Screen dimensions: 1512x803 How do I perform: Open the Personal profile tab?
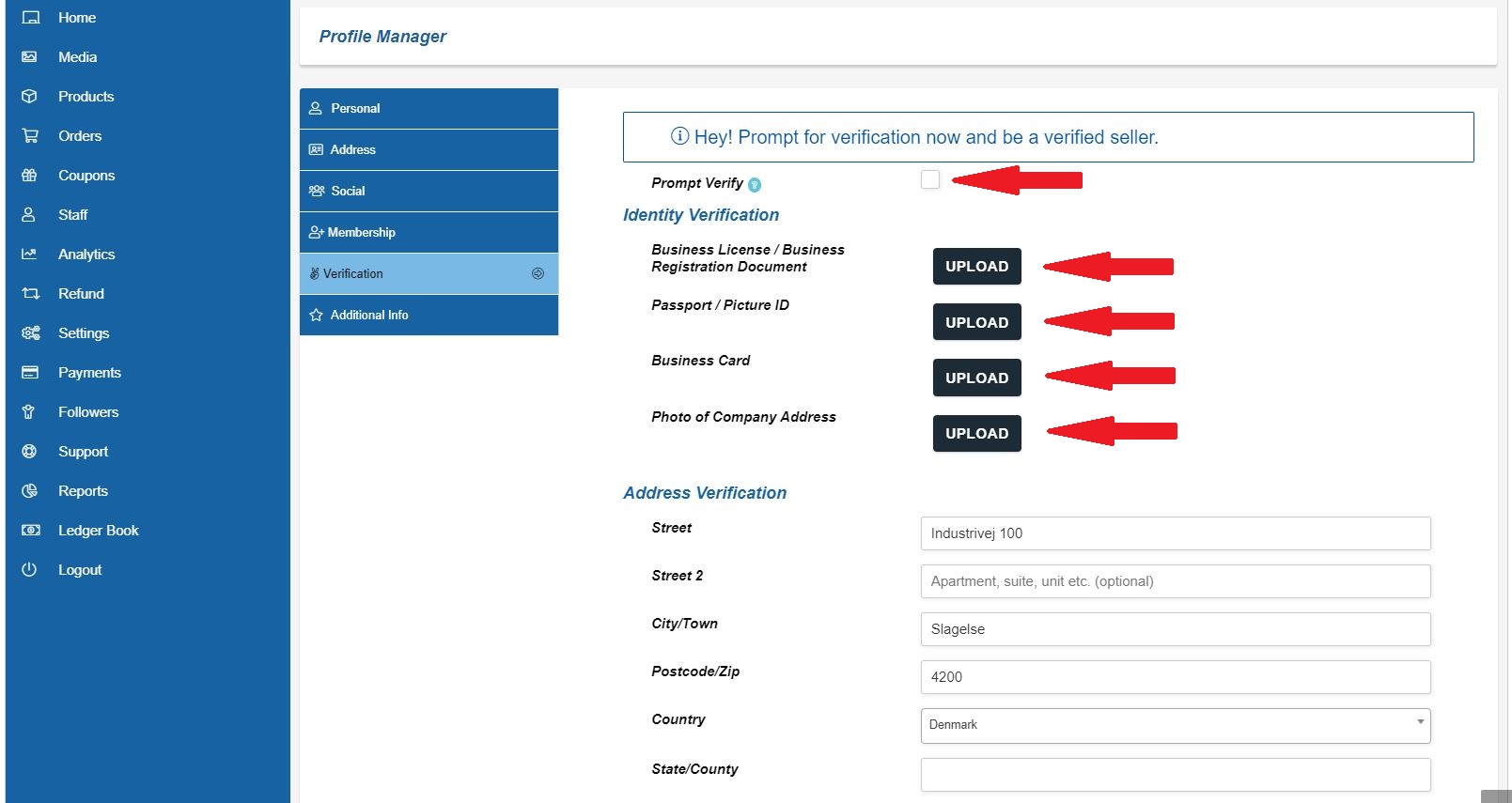pyautogui.click(x=429, y=109)
